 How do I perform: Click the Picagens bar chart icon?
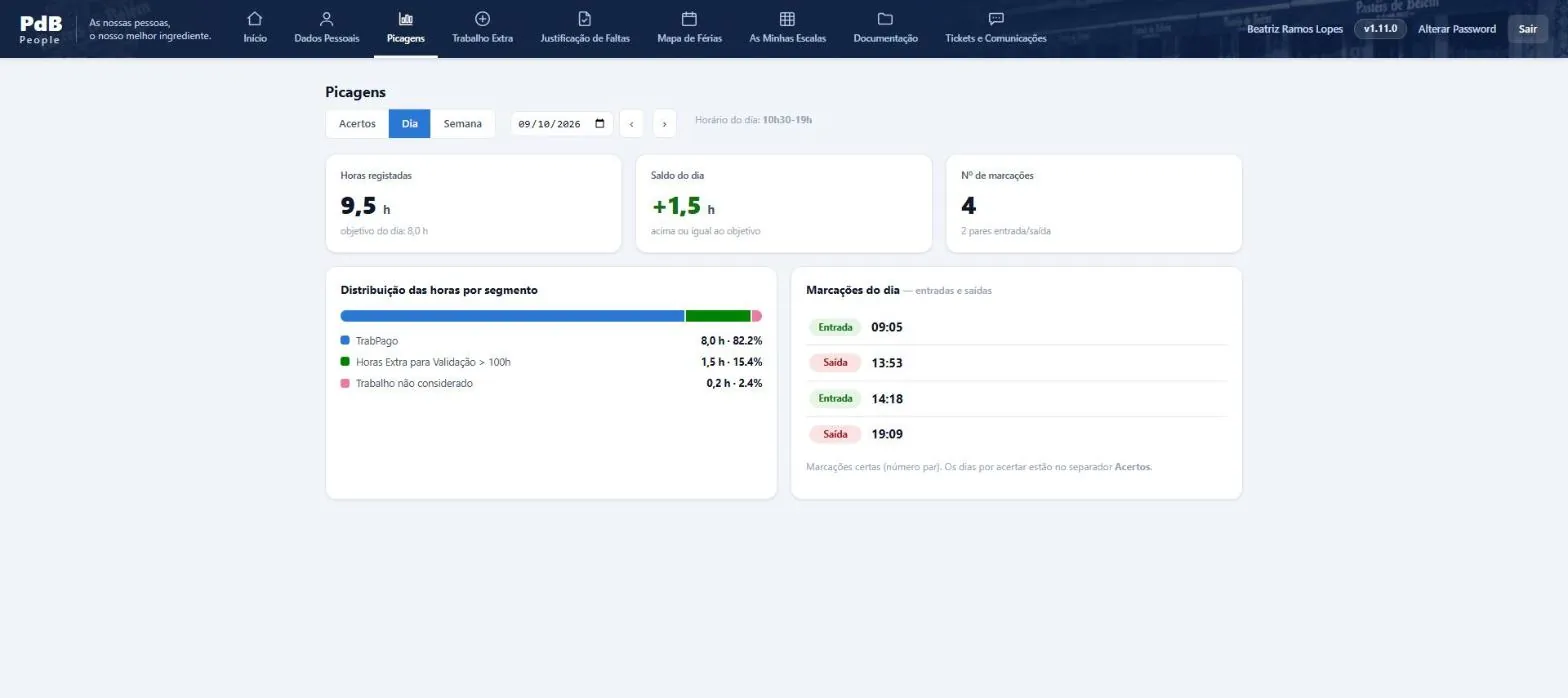click(406, 18)
